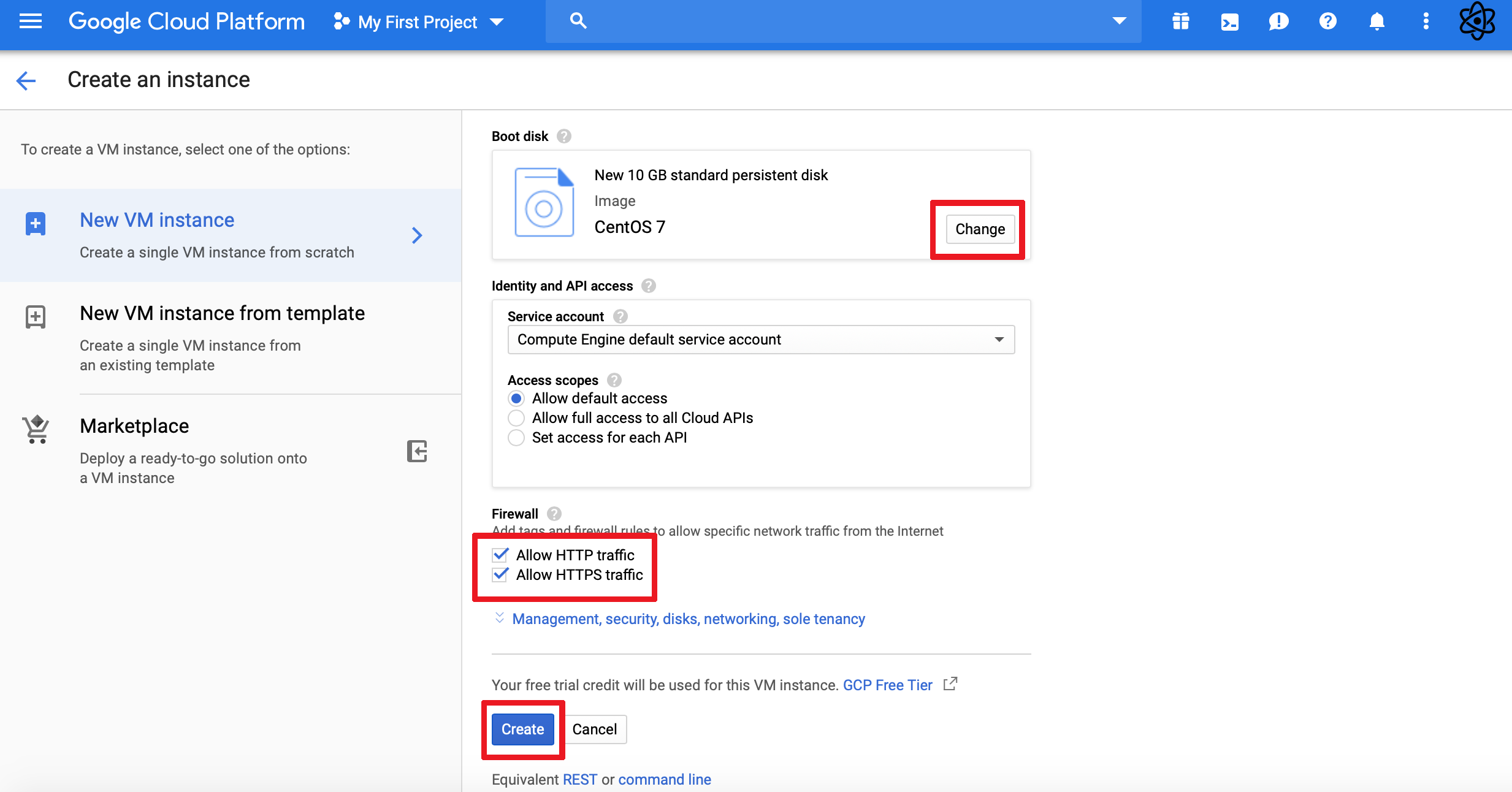1512x792 pixels.
Task: Open the help question mark menu
Action: [1328, 21]
